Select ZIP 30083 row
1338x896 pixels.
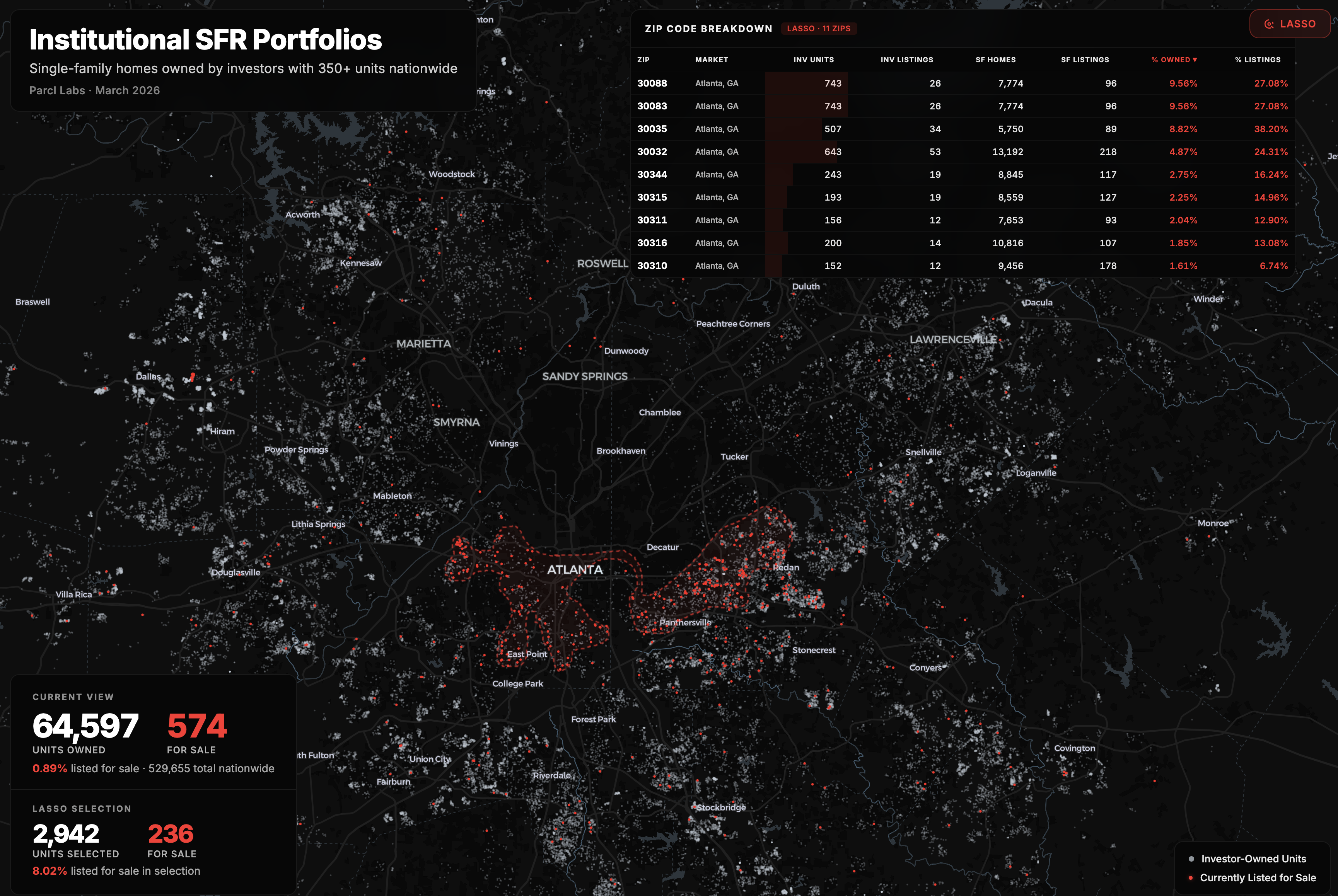click(x=963, y=106)
